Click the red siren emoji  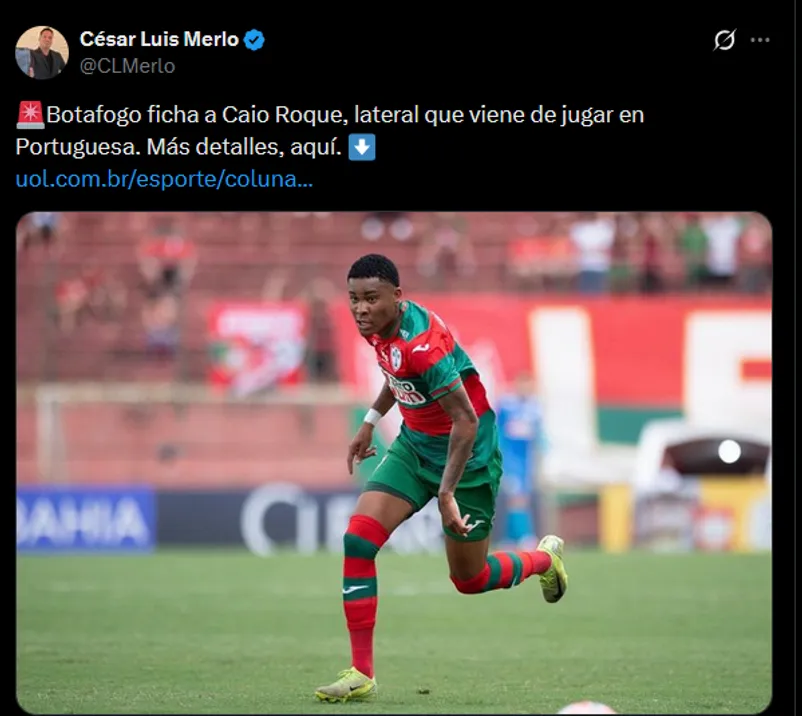[31, 115]
